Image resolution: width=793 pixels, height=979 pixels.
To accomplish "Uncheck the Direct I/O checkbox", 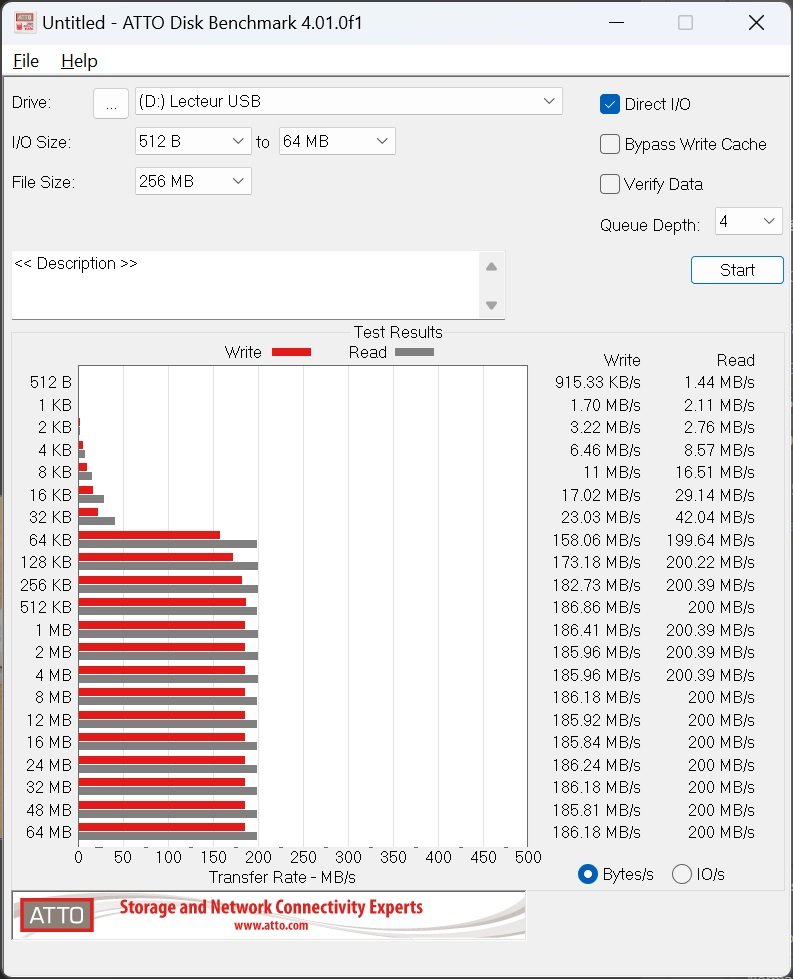I will click(x=609, y=104).
